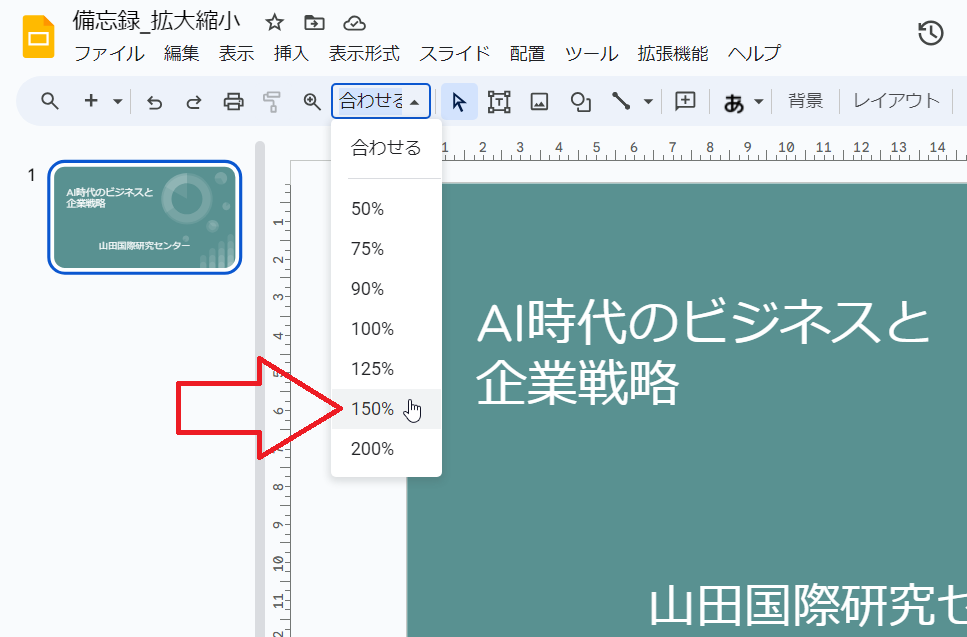
Task: Click the zoom magnifier tool icon
Action: (312, 102)
